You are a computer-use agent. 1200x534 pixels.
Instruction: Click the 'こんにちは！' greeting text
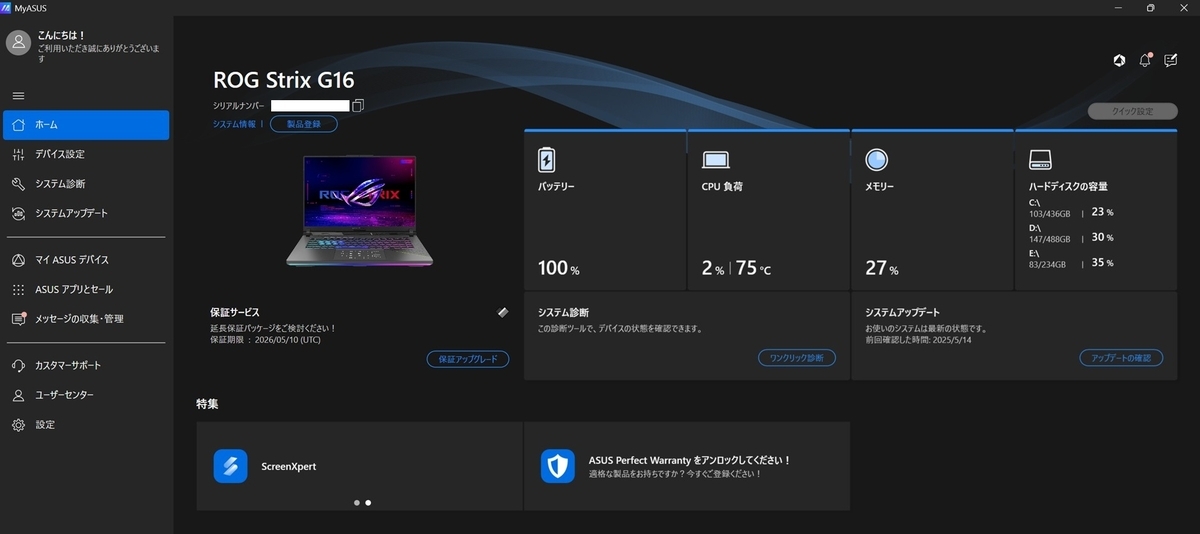coord(61,35)
